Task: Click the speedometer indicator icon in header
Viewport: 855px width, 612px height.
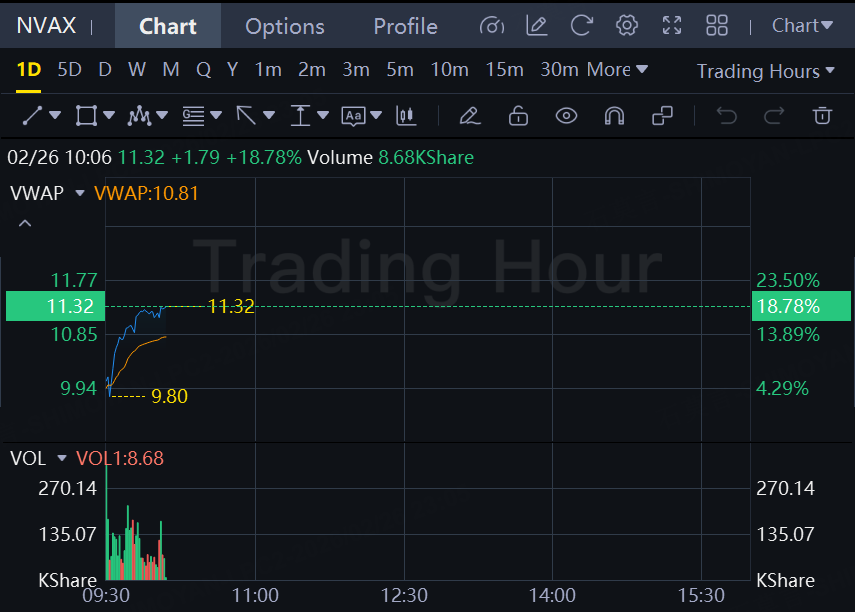Action: pos(491,26)
